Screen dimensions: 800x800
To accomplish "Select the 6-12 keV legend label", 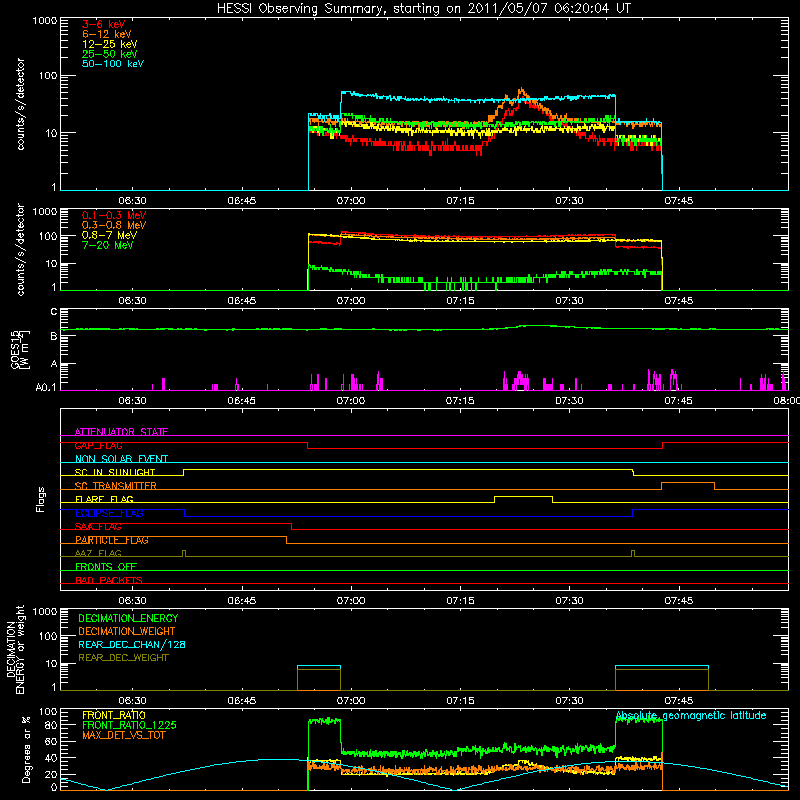I will coord(107,34).
